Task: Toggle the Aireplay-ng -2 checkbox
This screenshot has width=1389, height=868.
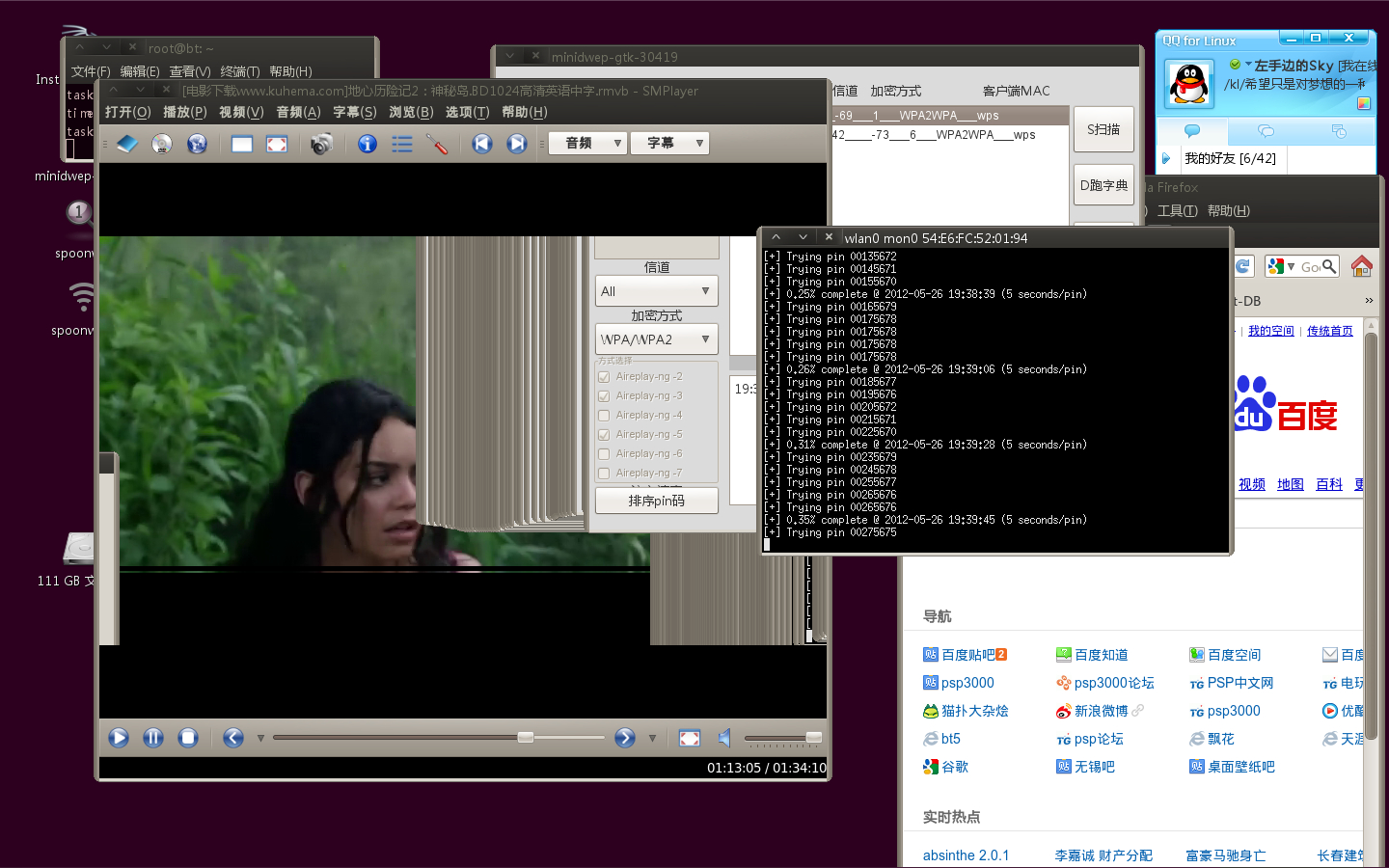Action: (604, 377)
